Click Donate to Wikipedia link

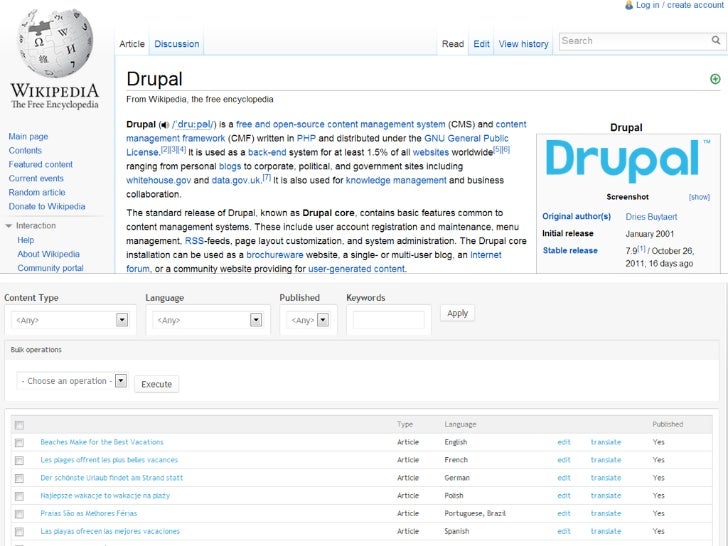click(47, 206)
